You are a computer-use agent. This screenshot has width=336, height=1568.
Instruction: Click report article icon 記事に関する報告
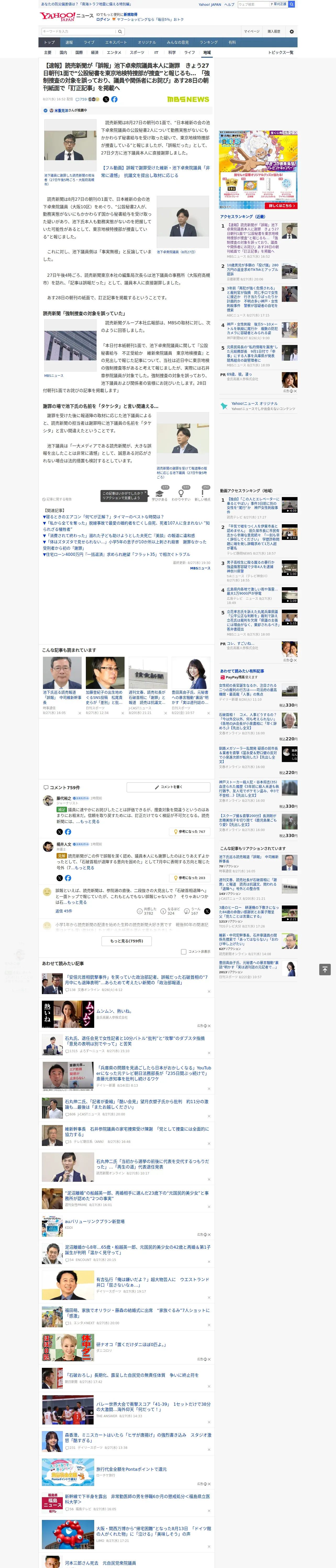tap(57, 499)
